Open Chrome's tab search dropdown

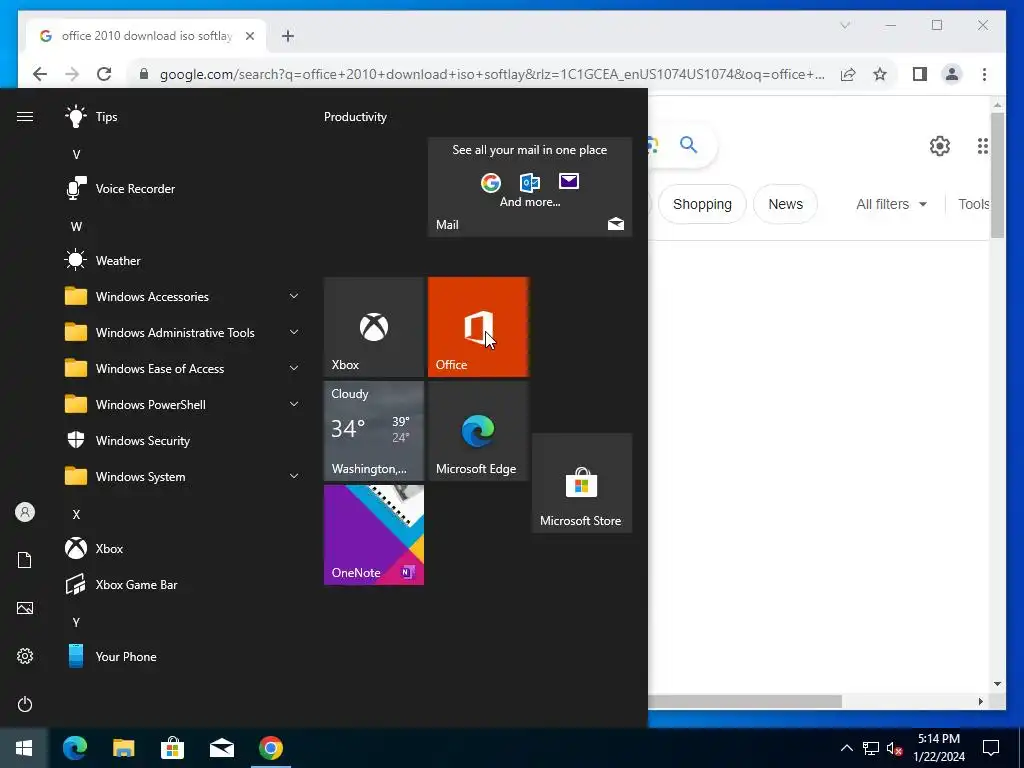coord(845,25)
